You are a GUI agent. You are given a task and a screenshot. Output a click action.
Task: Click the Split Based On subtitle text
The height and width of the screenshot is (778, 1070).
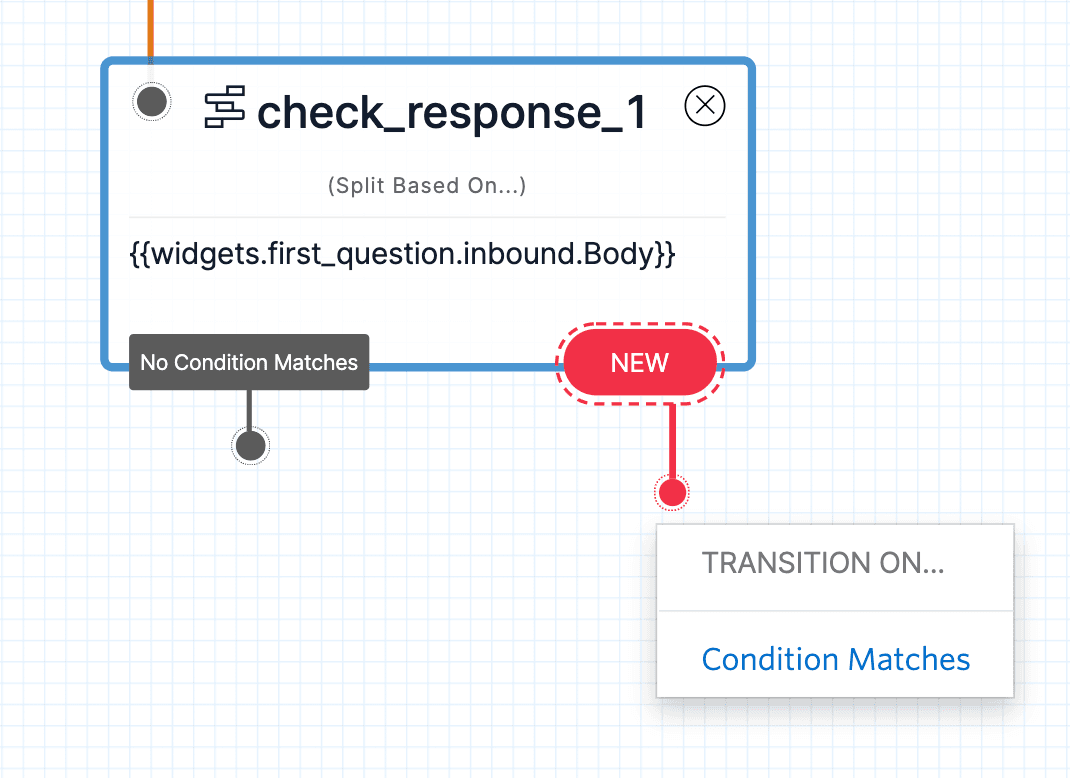pyautogui.click(x=427, y=186)
